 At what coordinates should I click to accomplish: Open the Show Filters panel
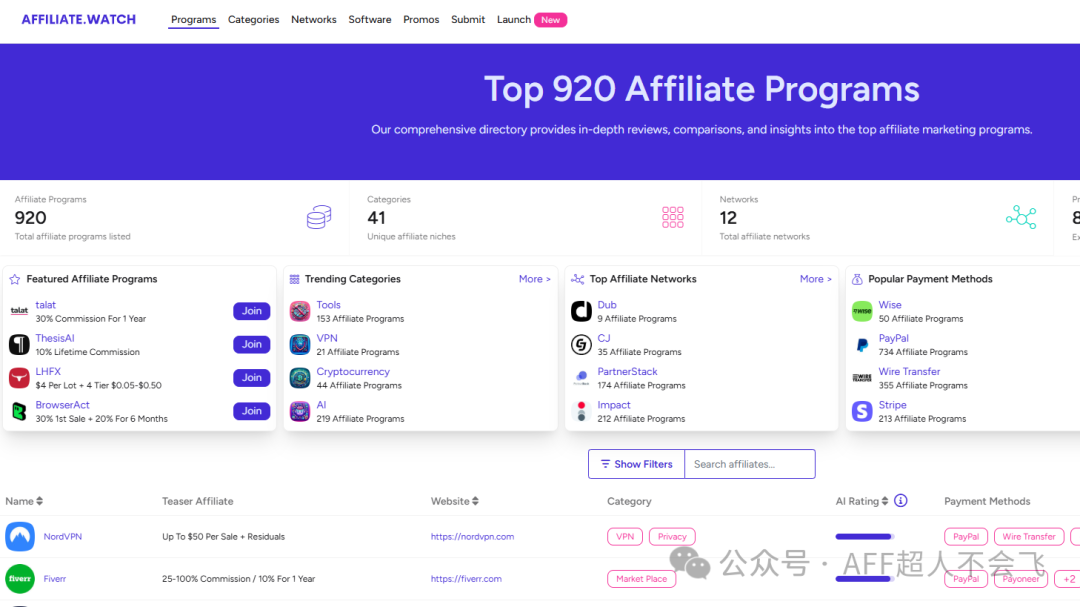coord(636,464)
